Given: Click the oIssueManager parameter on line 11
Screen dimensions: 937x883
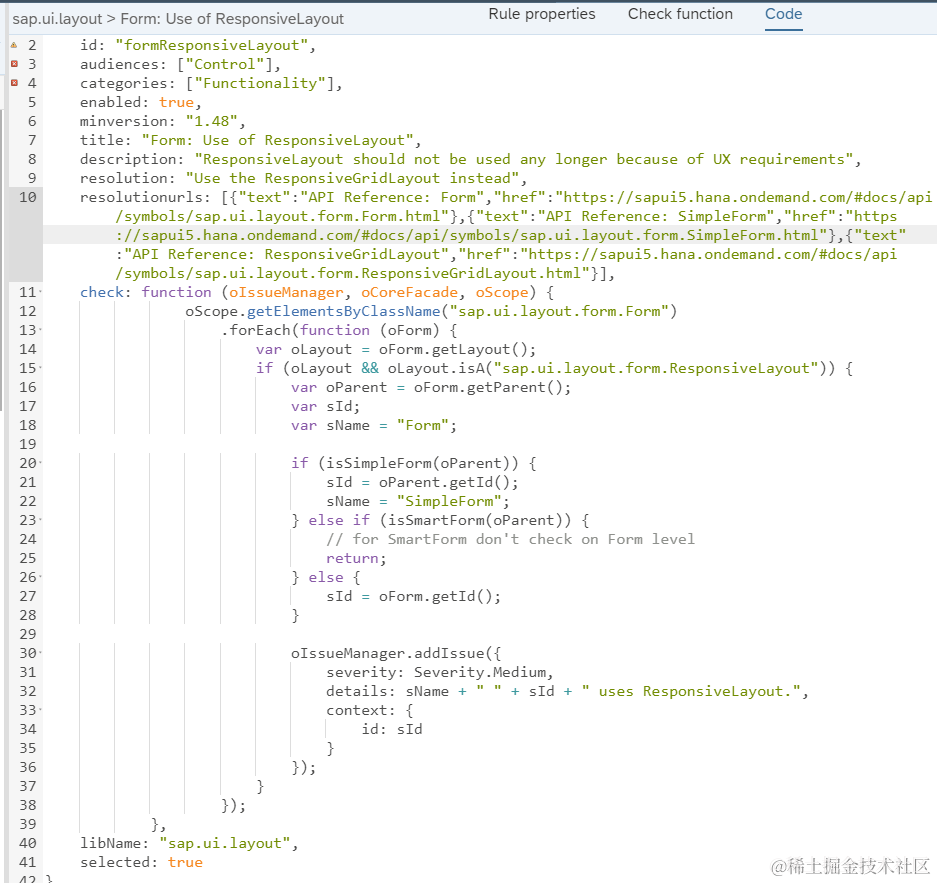Looking at the screenshot, I should (x=287, y=293).
